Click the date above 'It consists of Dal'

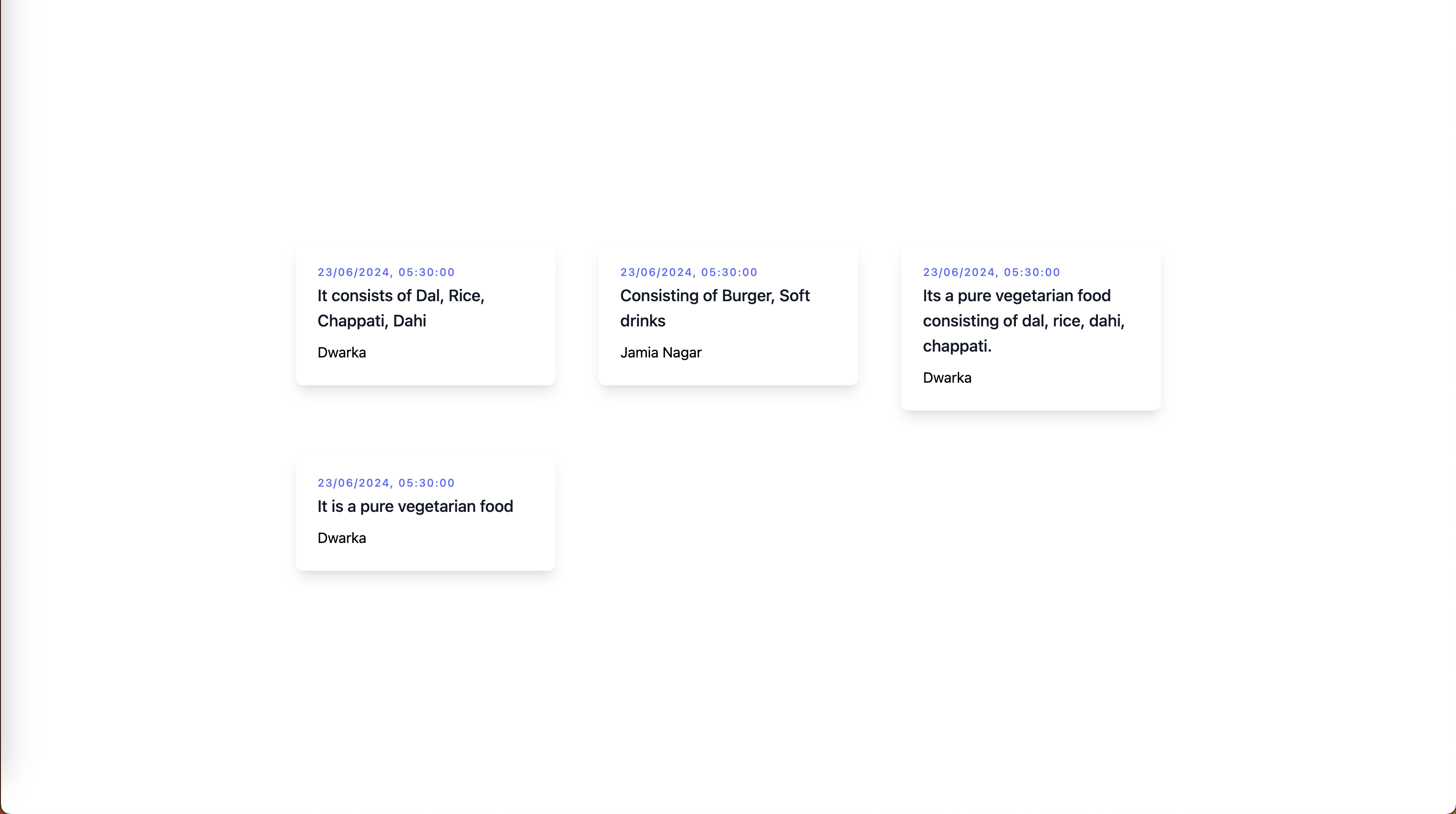386,272
